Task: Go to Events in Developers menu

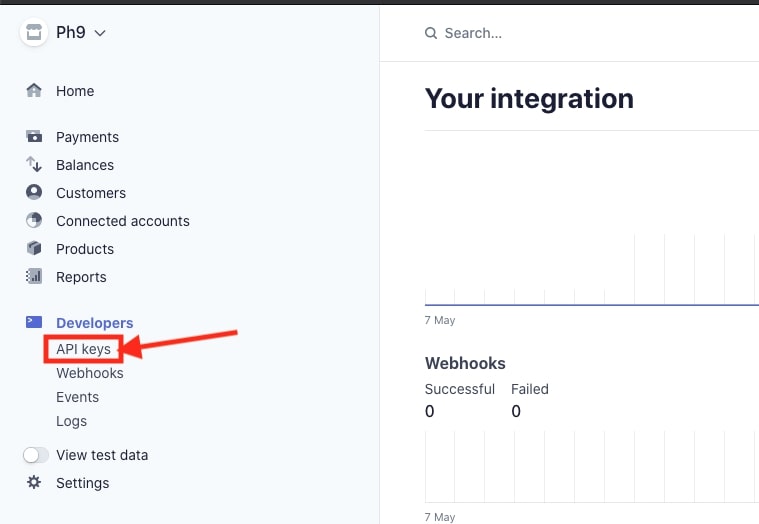Action: (77, 397)
